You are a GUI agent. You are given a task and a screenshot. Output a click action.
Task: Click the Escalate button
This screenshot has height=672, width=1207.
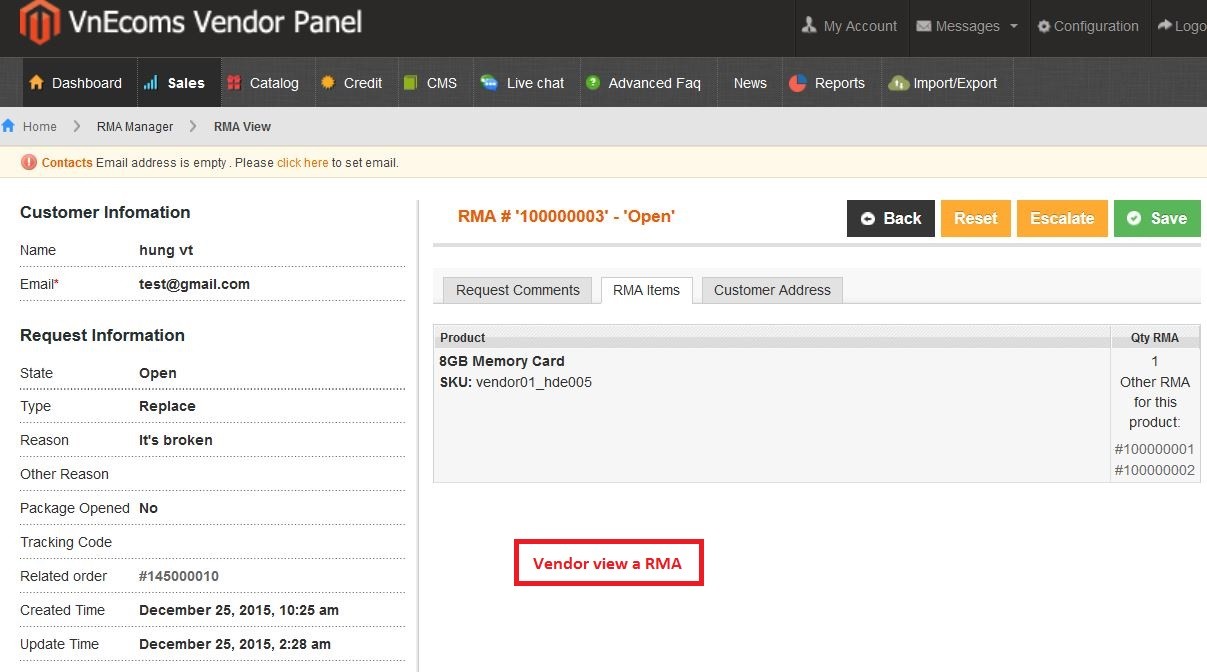[x=1062, y=218]
